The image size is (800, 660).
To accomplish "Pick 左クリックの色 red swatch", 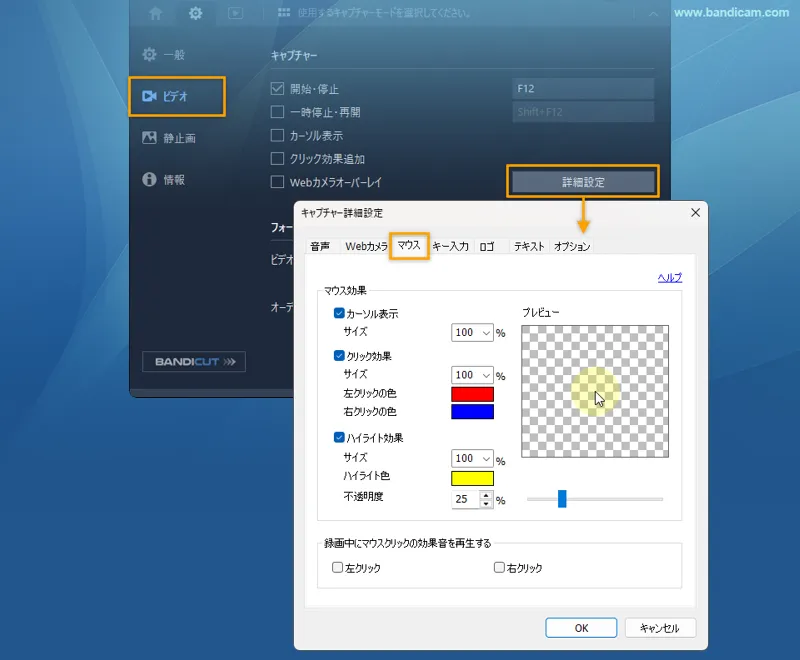I will [472, 394].
